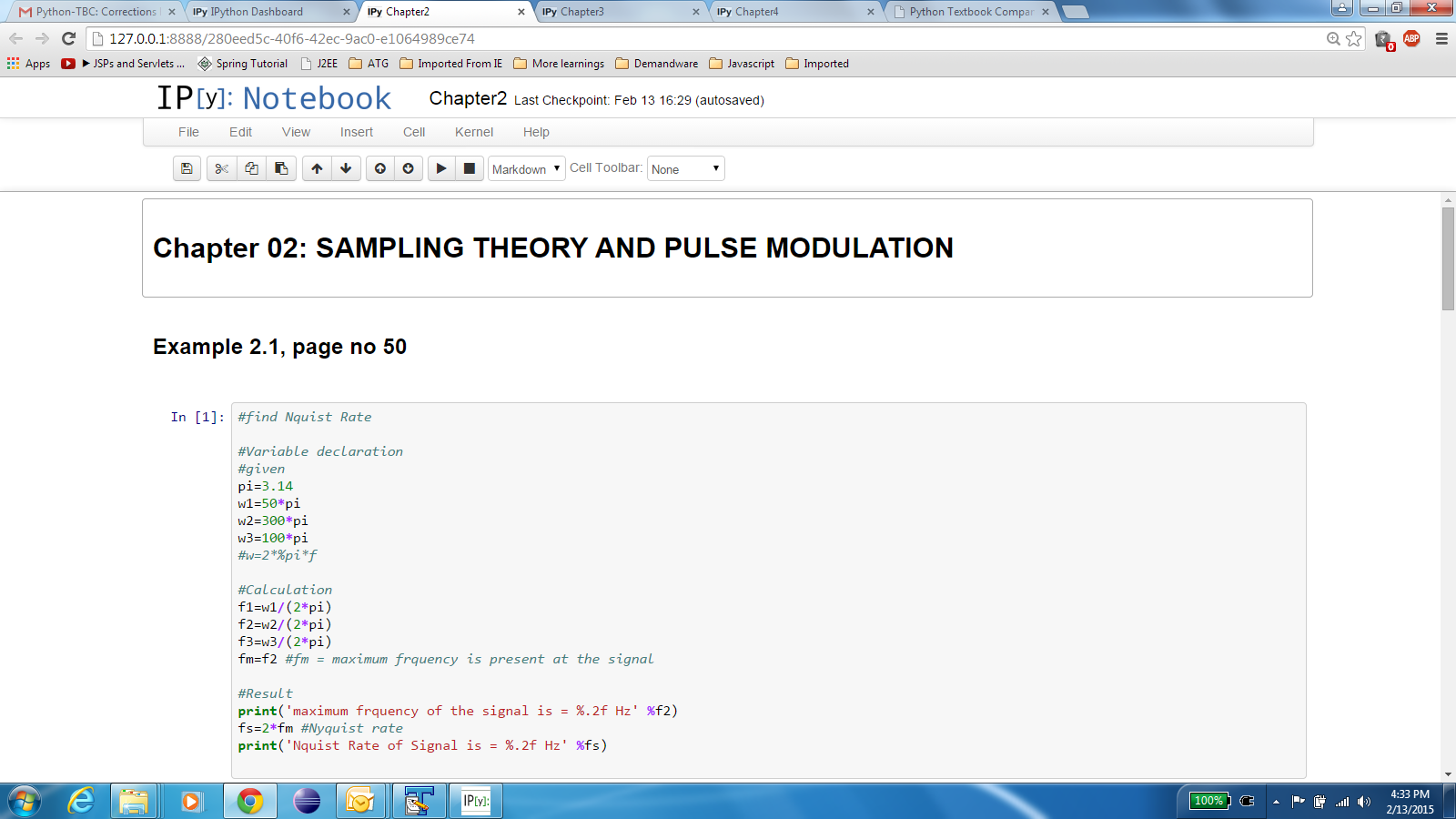
Task: Click the page vertical scrollbar thumb
Action: pyautogui.click(x=1448, y=258)
